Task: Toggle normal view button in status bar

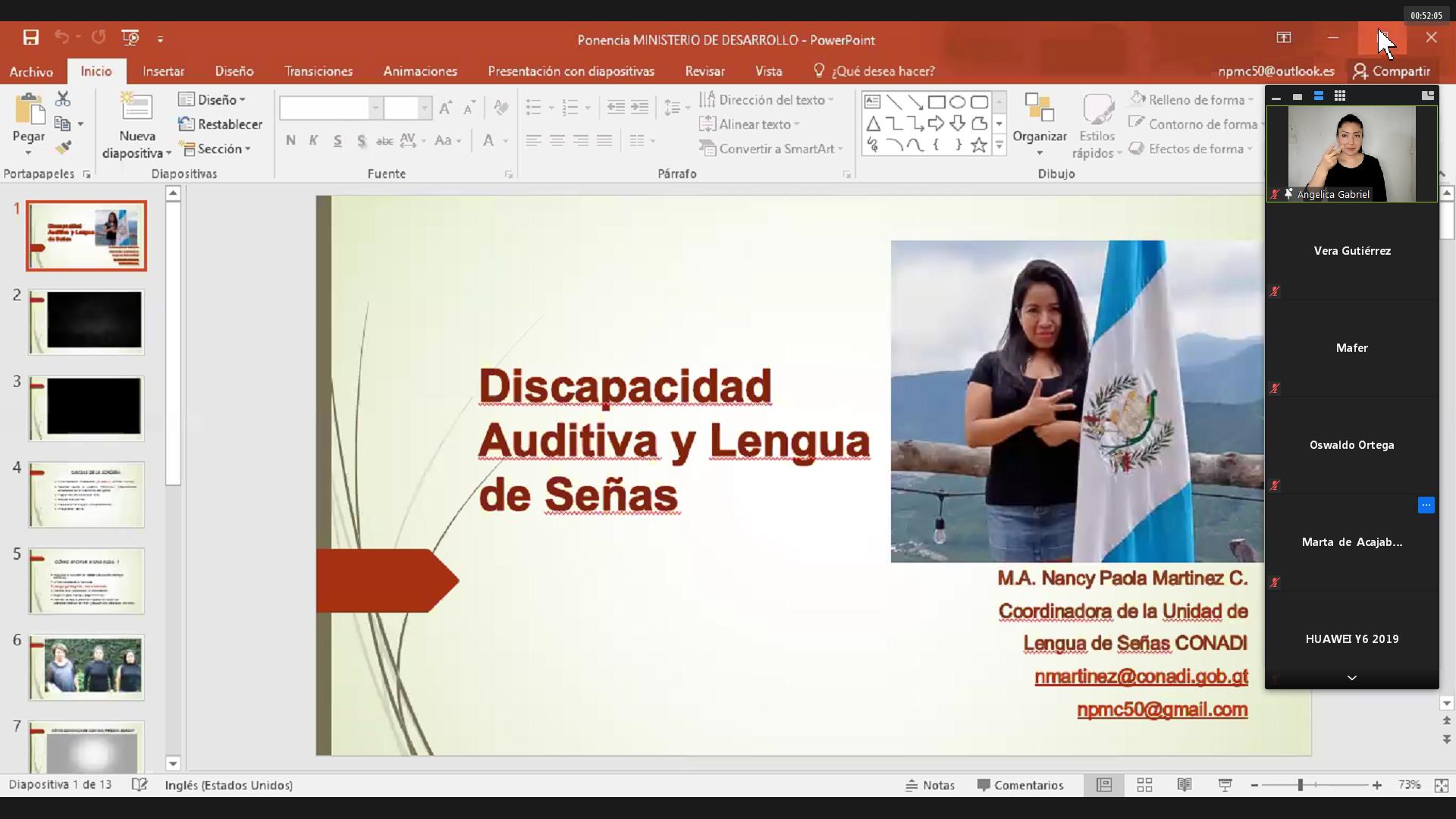Action: [x=1104, y=785]
